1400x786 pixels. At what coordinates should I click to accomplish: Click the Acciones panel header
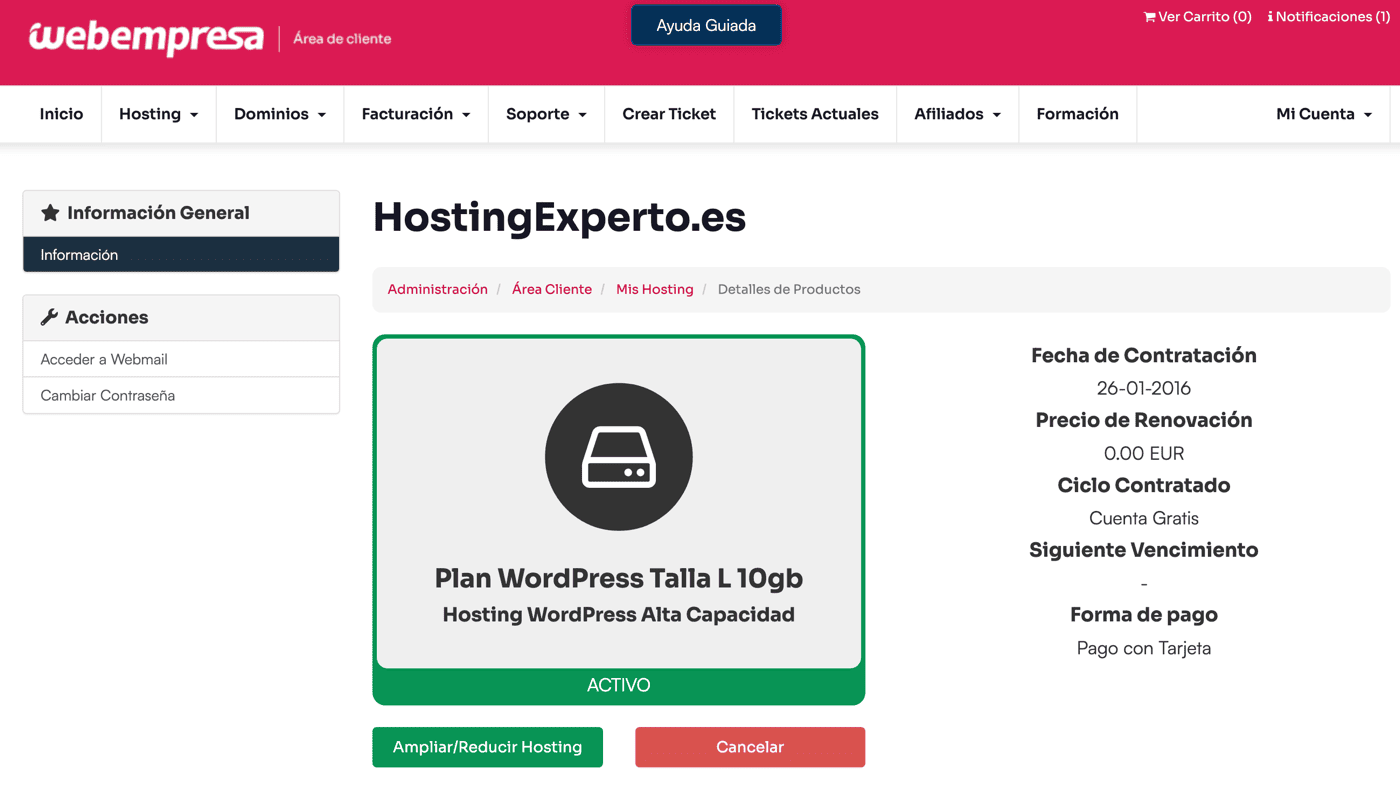pos(181,317)
